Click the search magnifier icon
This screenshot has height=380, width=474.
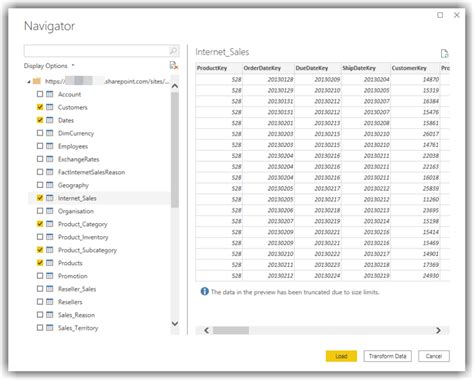click(173, 51)
